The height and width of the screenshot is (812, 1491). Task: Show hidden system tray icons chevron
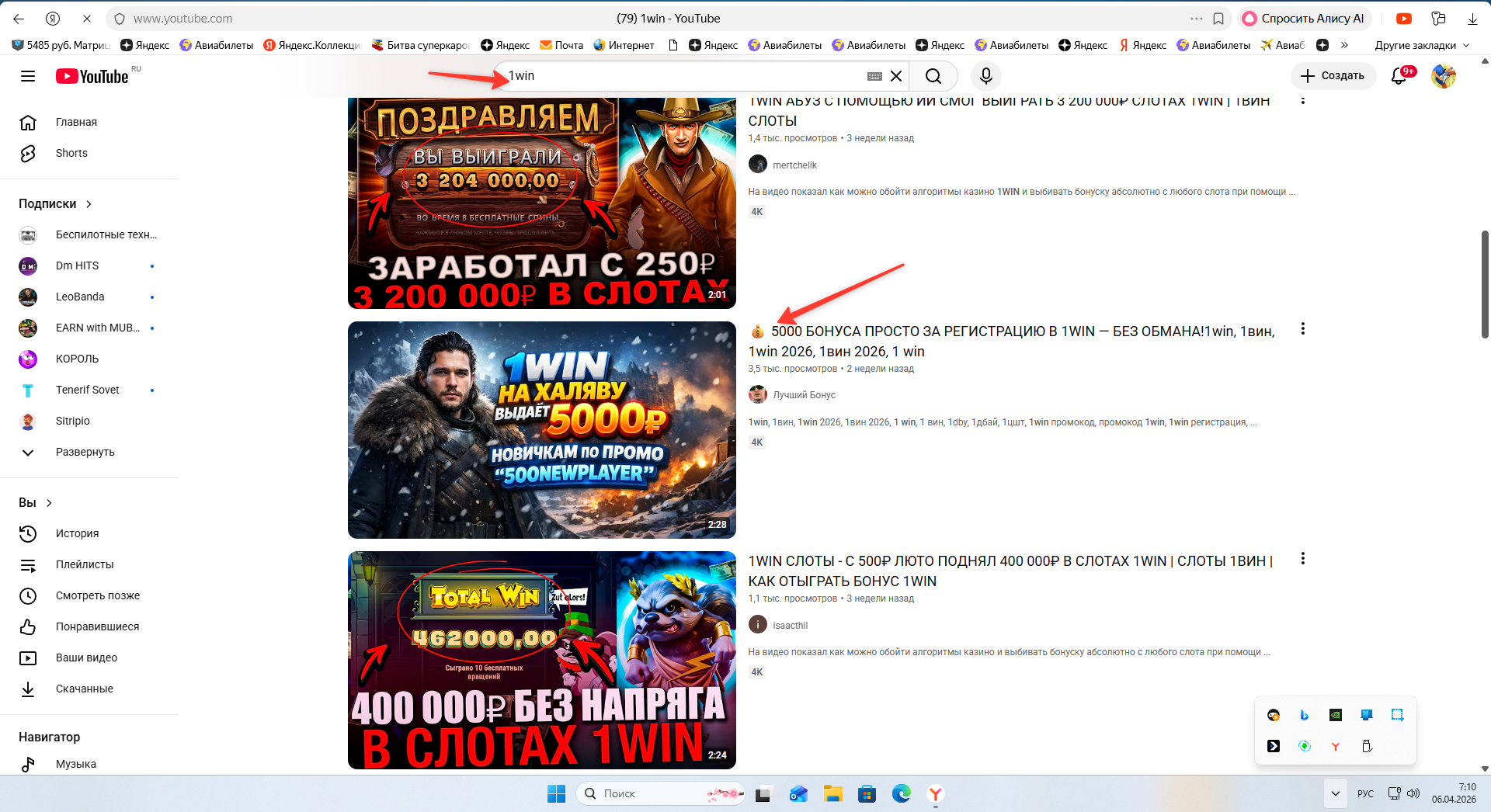tap(1335, 793)
